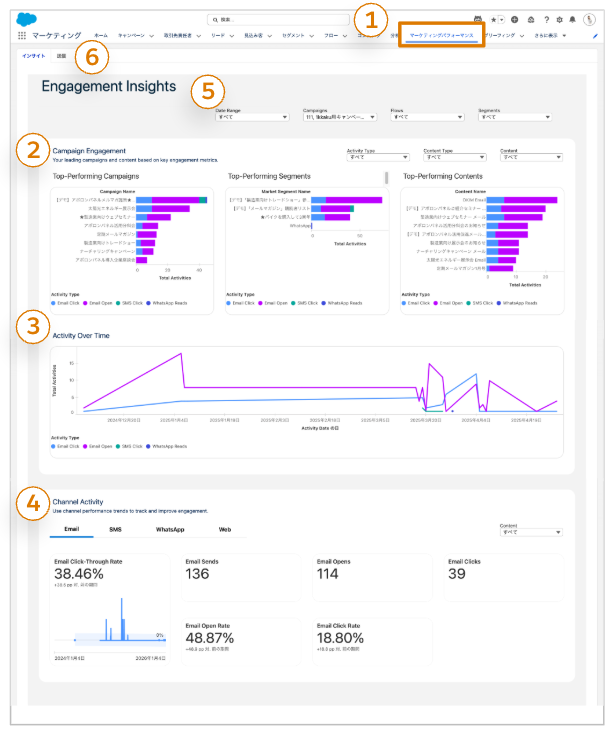Open the App Launcher grid icon
The width and height of the screenshot is (615, 731).
coord(21,35)
